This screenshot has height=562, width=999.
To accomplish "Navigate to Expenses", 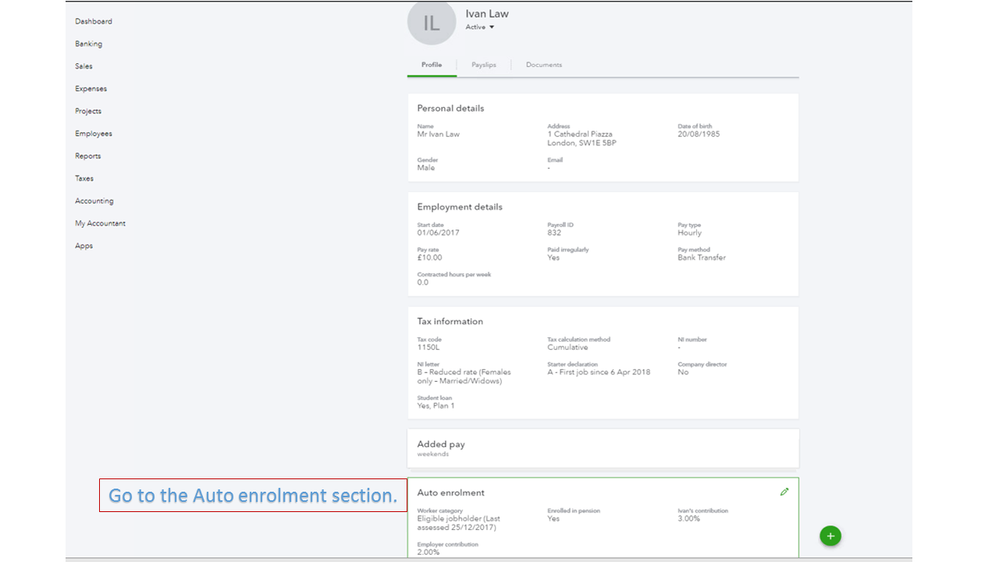I will [x=91, y=89].
